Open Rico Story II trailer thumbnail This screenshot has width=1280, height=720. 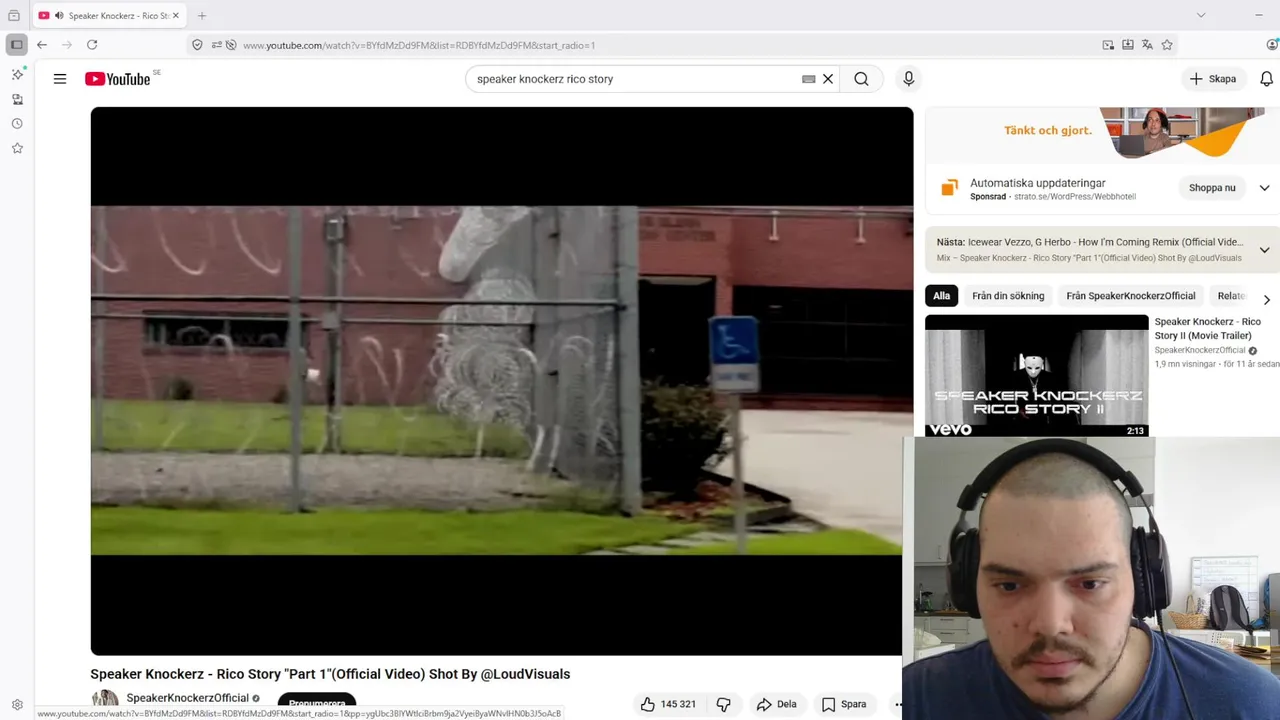pyautogui.click(x=1037, y=376)
